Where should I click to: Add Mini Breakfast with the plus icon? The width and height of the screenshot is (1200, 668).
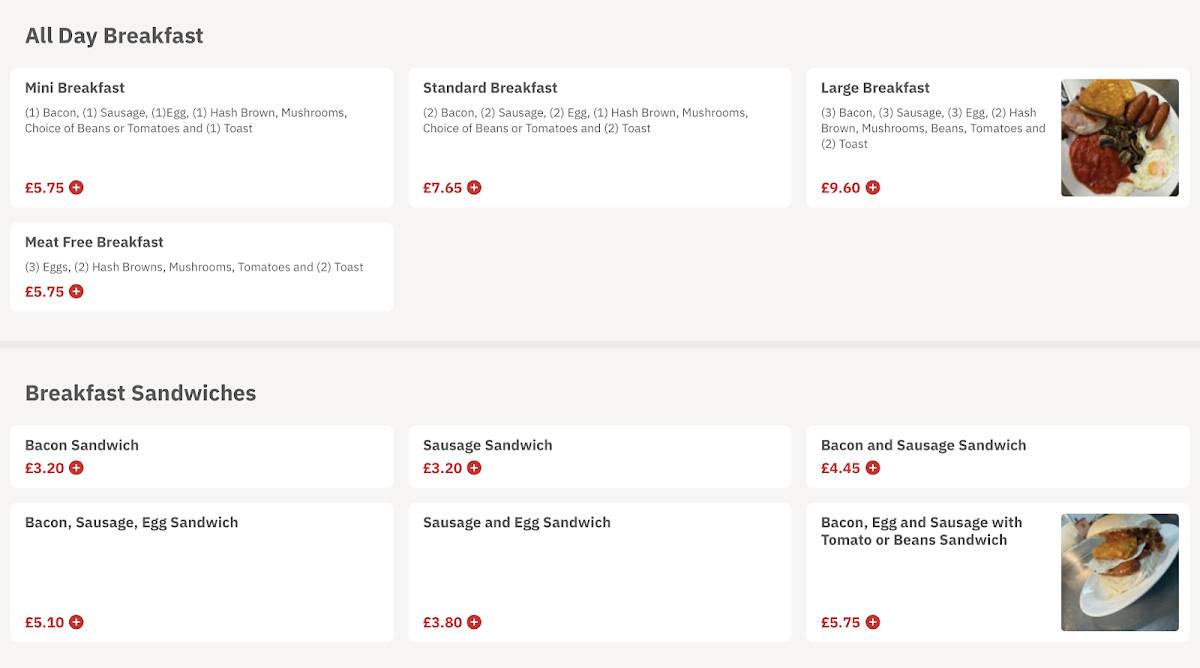pos(76,187)
